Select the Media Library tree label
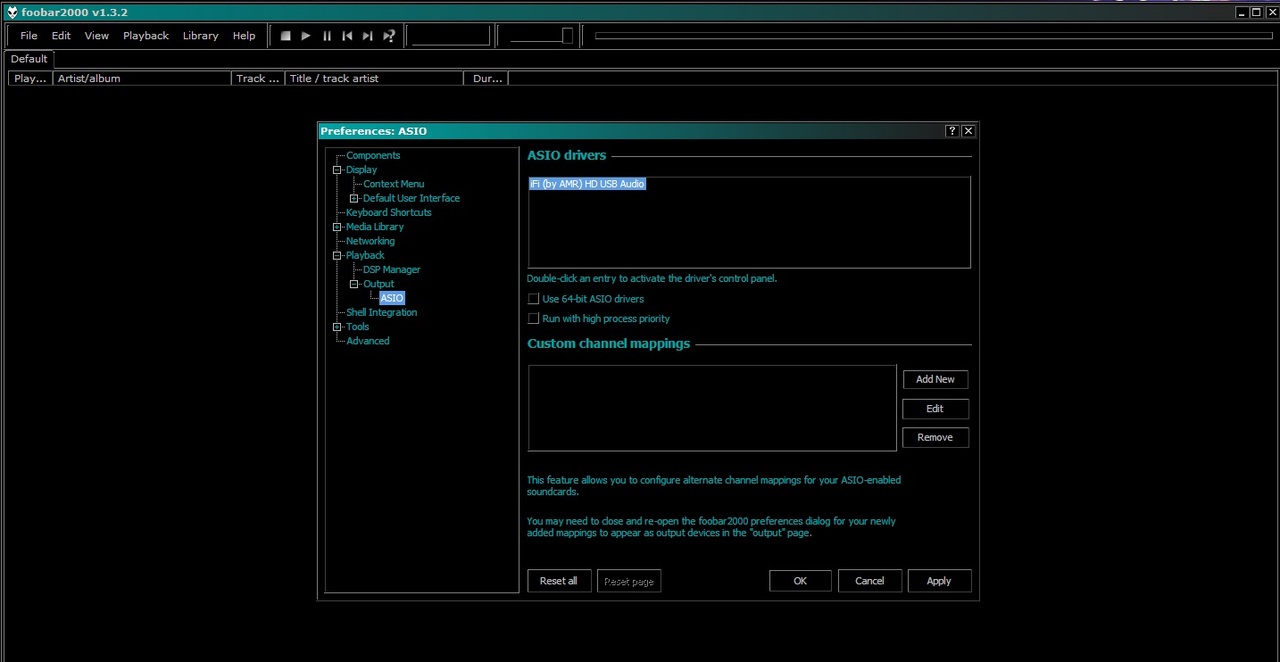This screenshot has width=1280, height=662. pyautogui.click(x=375, y=227)
